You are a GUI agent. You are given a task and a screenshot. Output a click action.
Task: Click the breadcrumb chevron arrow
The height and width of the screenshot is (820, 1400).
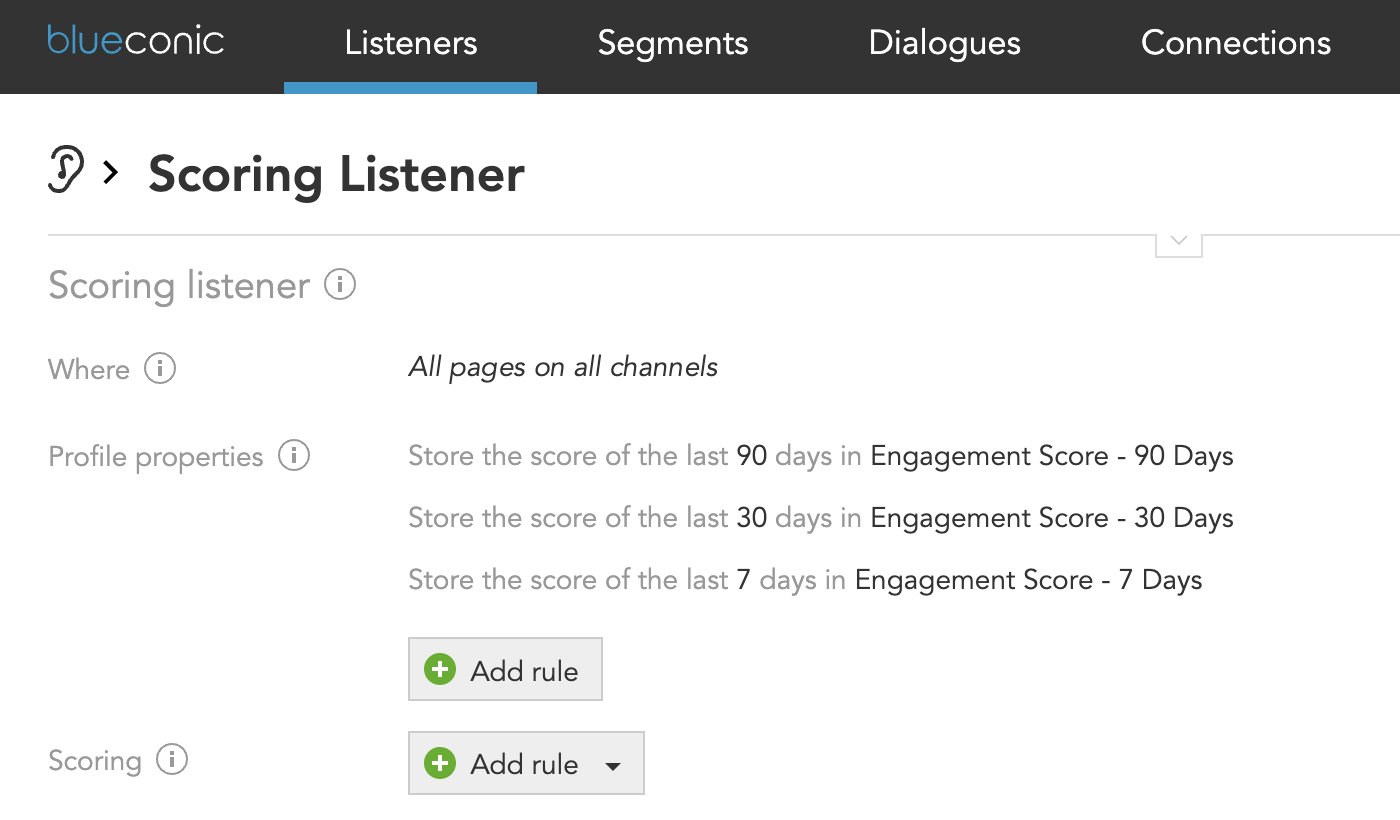tap(111, 173)
